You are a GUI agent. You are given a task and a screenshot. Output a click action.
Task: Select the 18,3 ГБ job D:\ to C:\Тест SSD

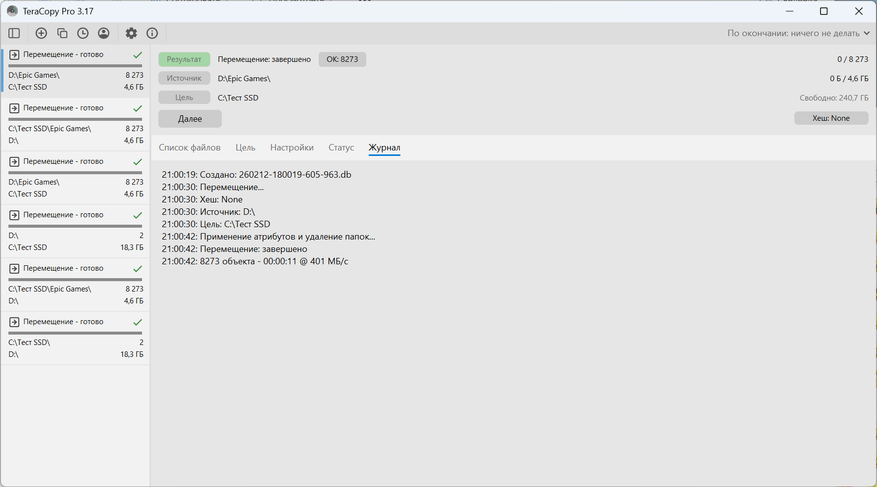[x=76, y=231]
